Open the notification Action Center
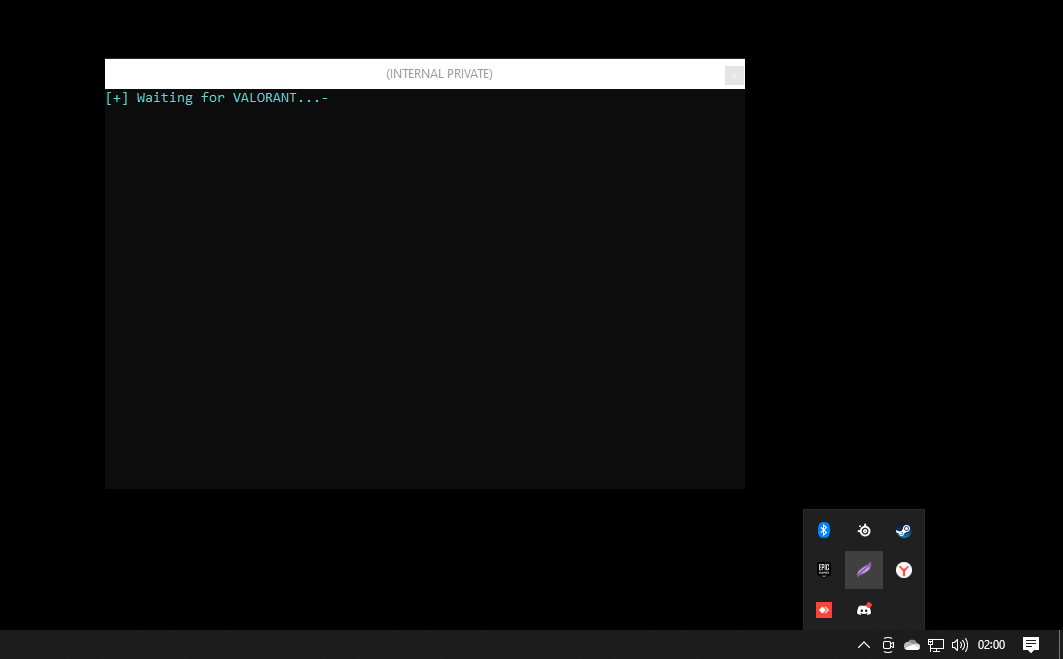The width and height of the screenshot is (1063, 659). (x=1031, y=645)
